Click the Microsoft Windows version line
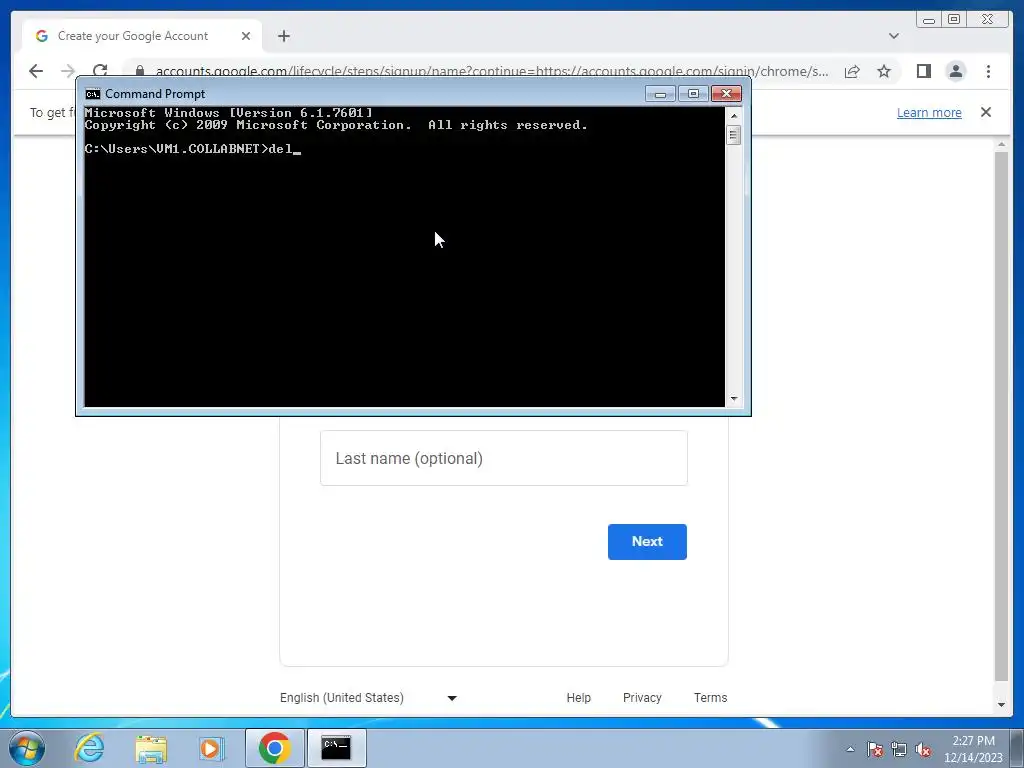The image size is (1024, 768). [x=229, y=113]
